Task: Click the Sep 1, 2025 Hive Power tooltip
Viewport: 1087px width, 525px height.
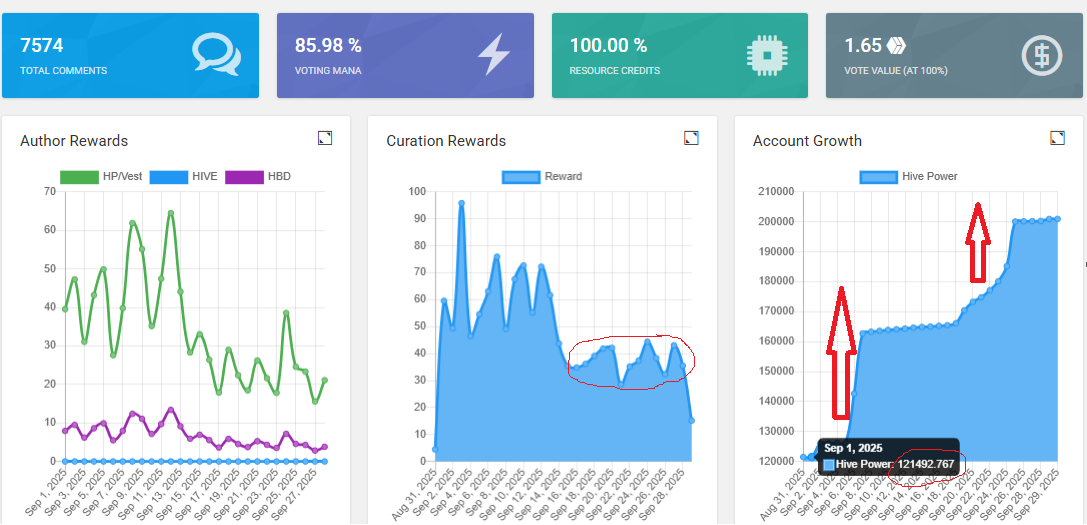Action: tap(888, 457)
